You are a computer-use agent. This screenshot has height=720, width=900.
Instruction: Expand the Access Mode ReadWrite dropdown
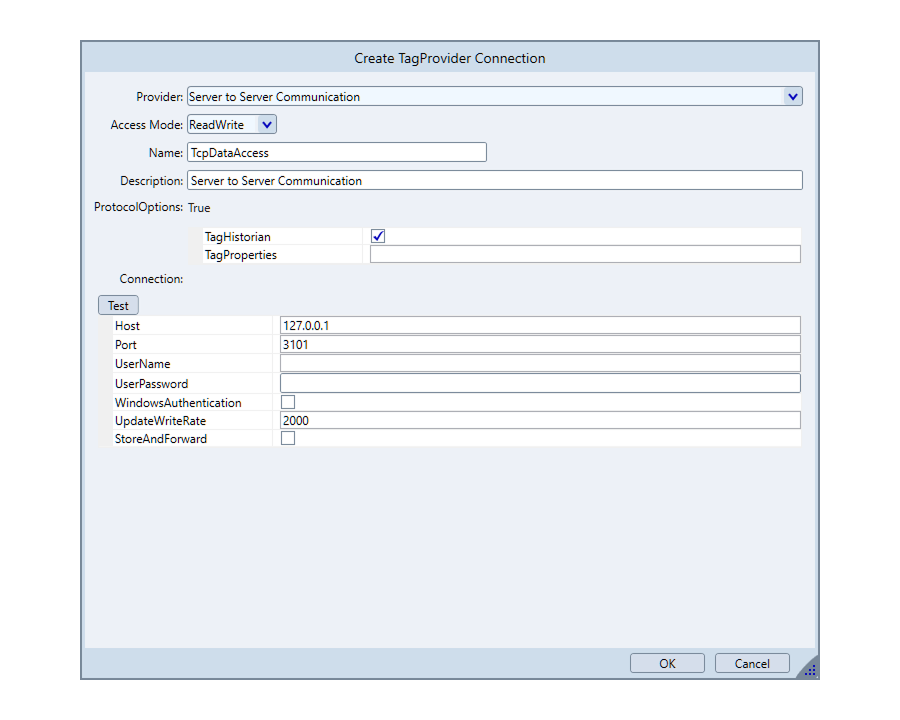[x=267, y=125]
